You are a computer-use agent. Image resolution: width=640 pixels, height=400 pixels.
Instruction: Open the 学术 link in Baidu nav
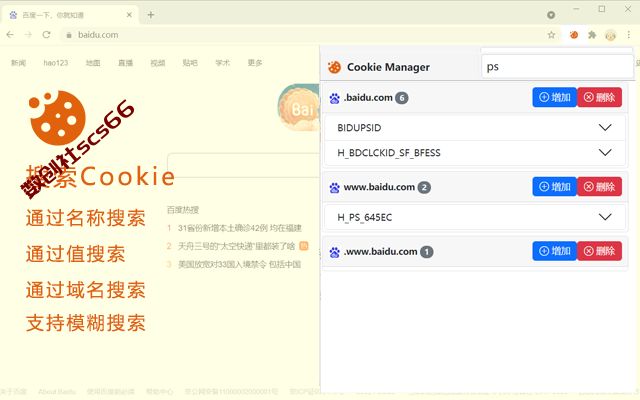[222, 63]
